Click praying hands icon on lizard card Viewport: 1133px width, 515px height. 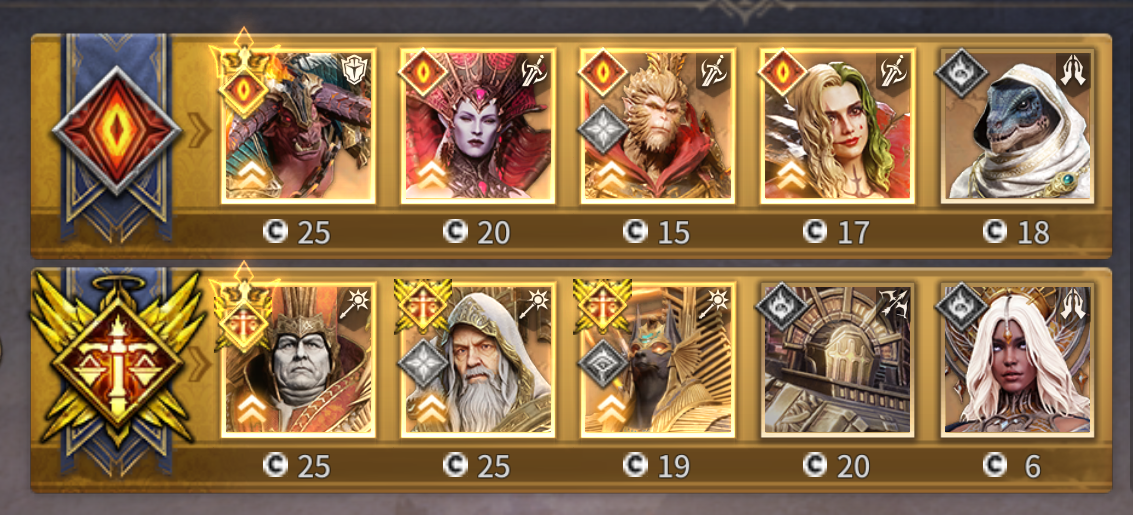pyautogui.click(x=1073, y=69)
